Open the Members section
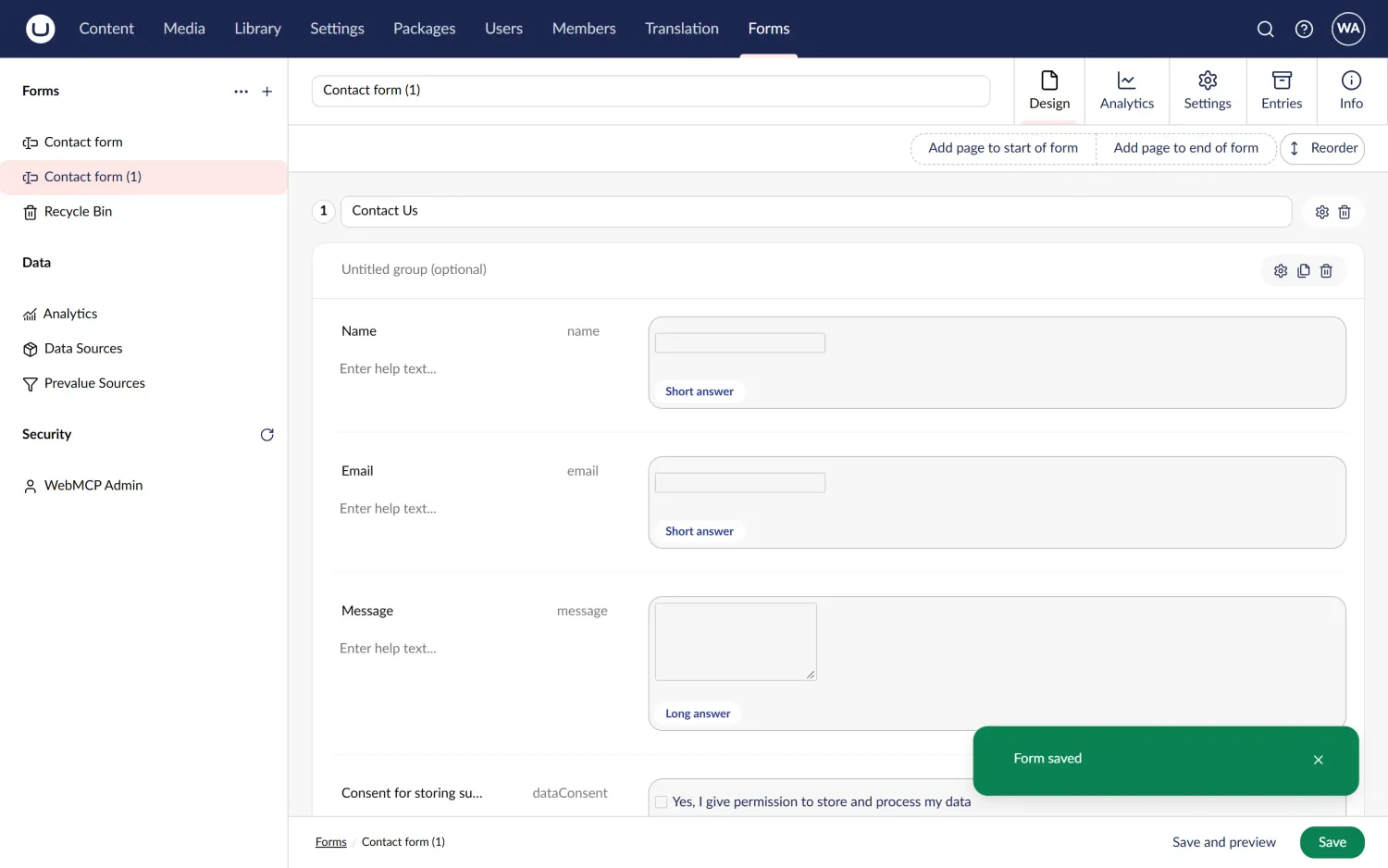This screenshot has height=868, width=1388. coord(584,29)
